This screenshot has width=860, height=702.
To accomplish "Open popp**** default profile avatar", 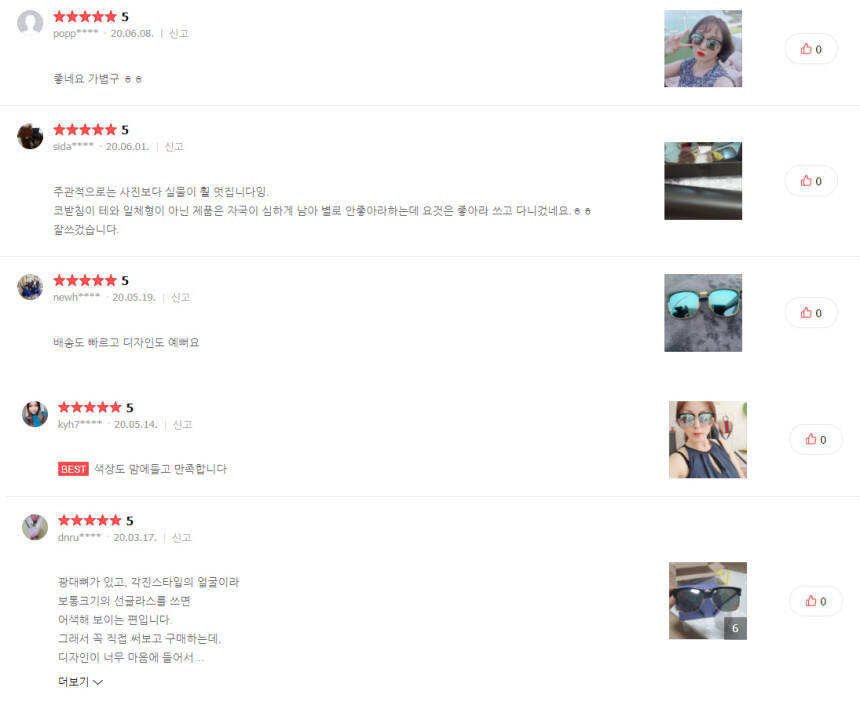I will [30, 23].
